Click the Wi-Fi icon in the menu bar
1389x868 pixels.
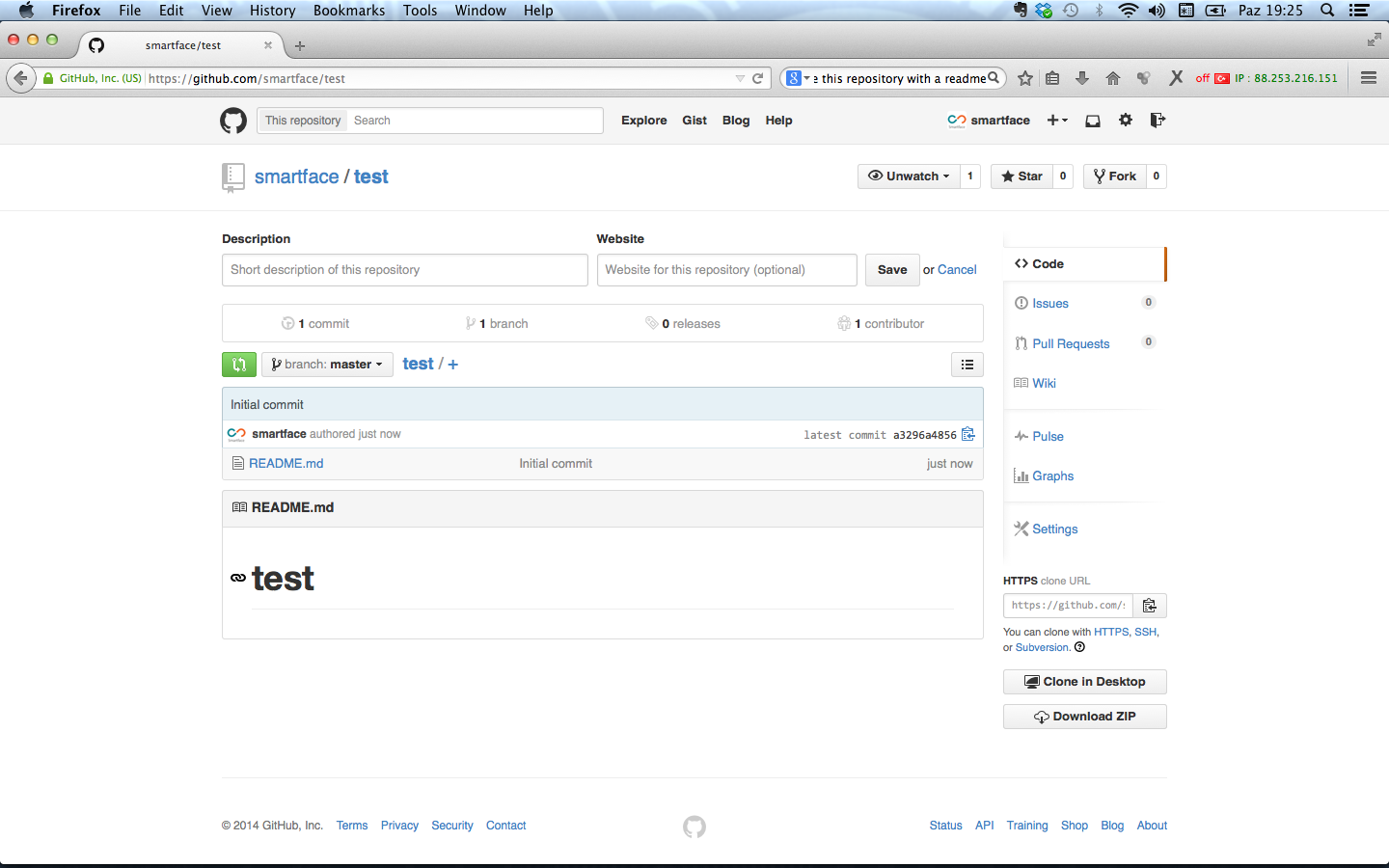tap(1128, 11)
